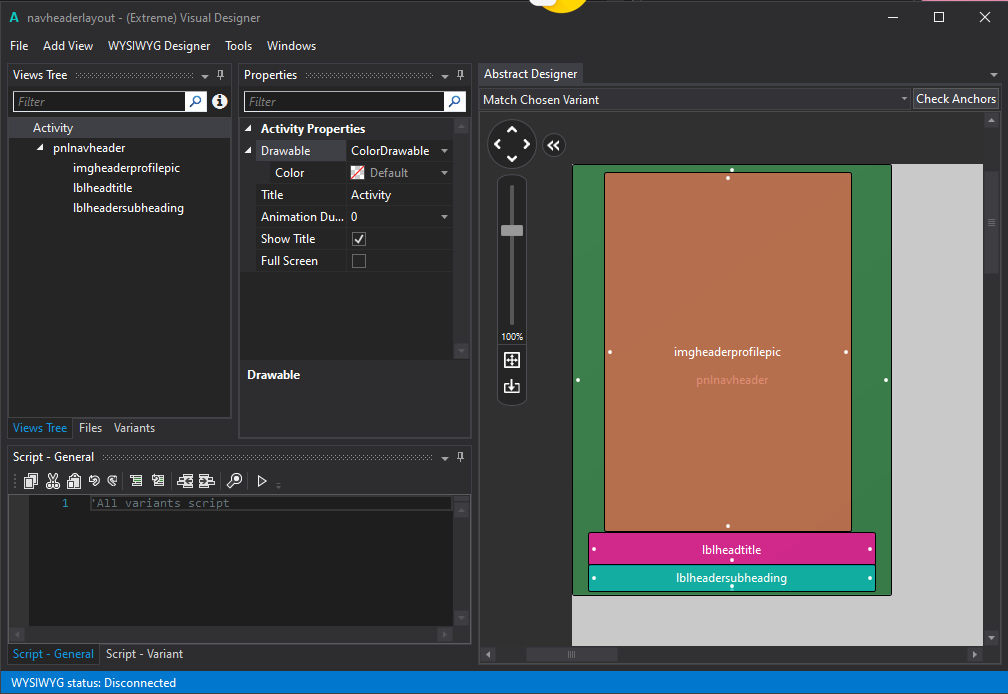Open the Script - General panel options arrow

[x=444, y=458]
